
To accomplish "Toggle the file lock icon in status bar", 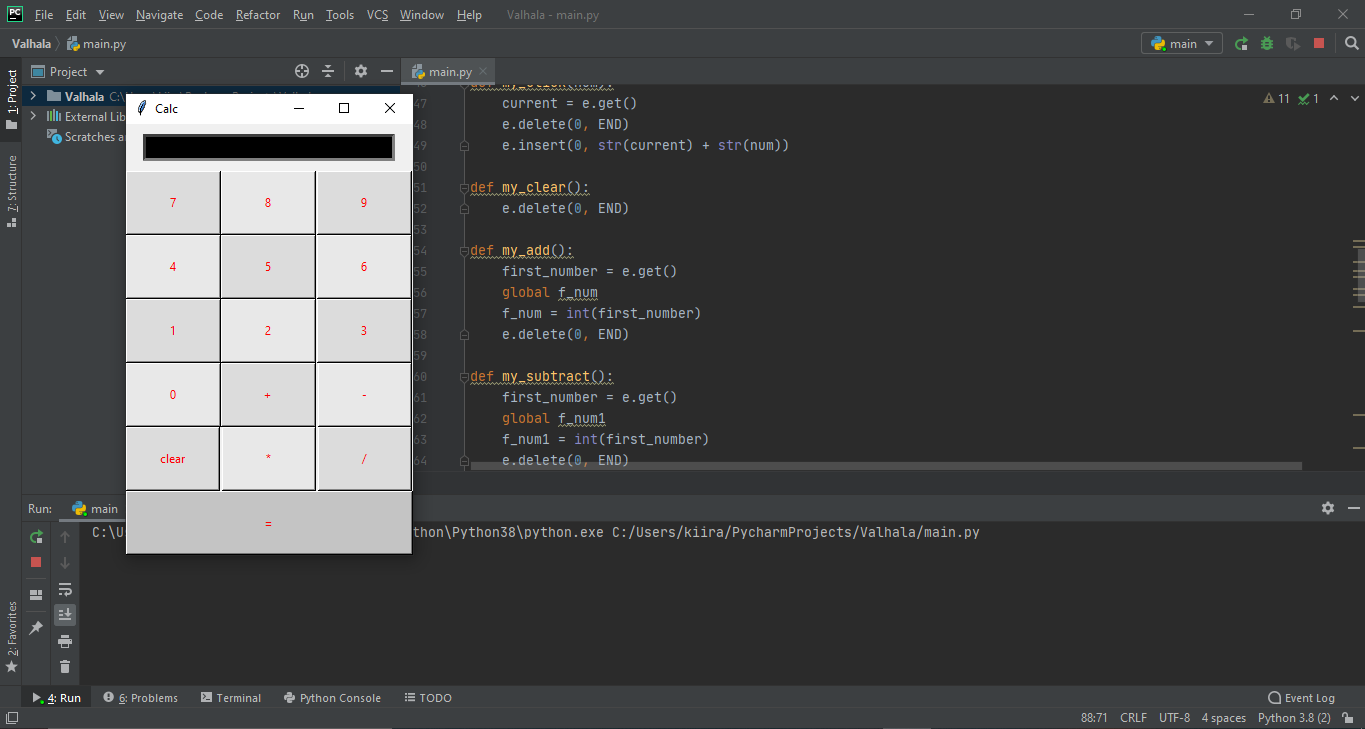I will click(1348, 717).
